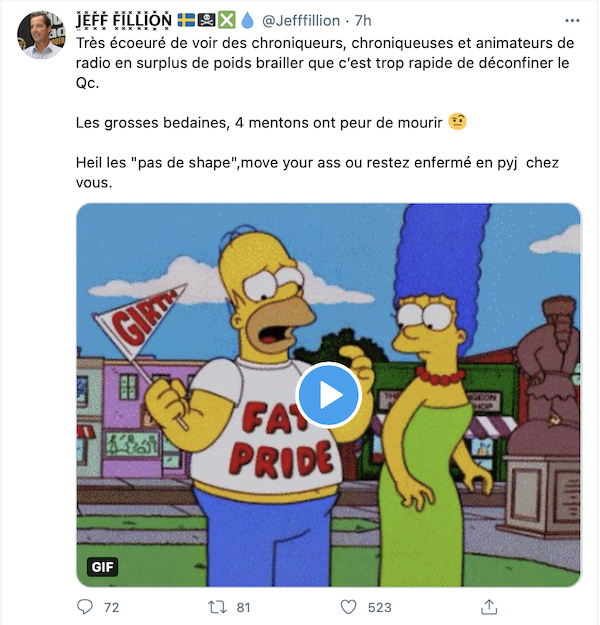Click the tweet text about déconfiner le Qc
Viewport: 600px width, 625px height.
(325, 63)
